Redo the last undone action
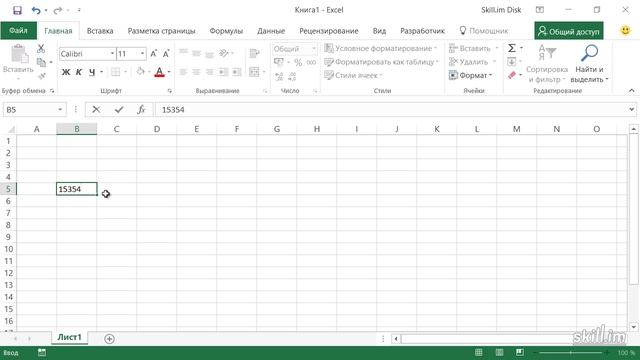640x360 pixels. (58, 10)
